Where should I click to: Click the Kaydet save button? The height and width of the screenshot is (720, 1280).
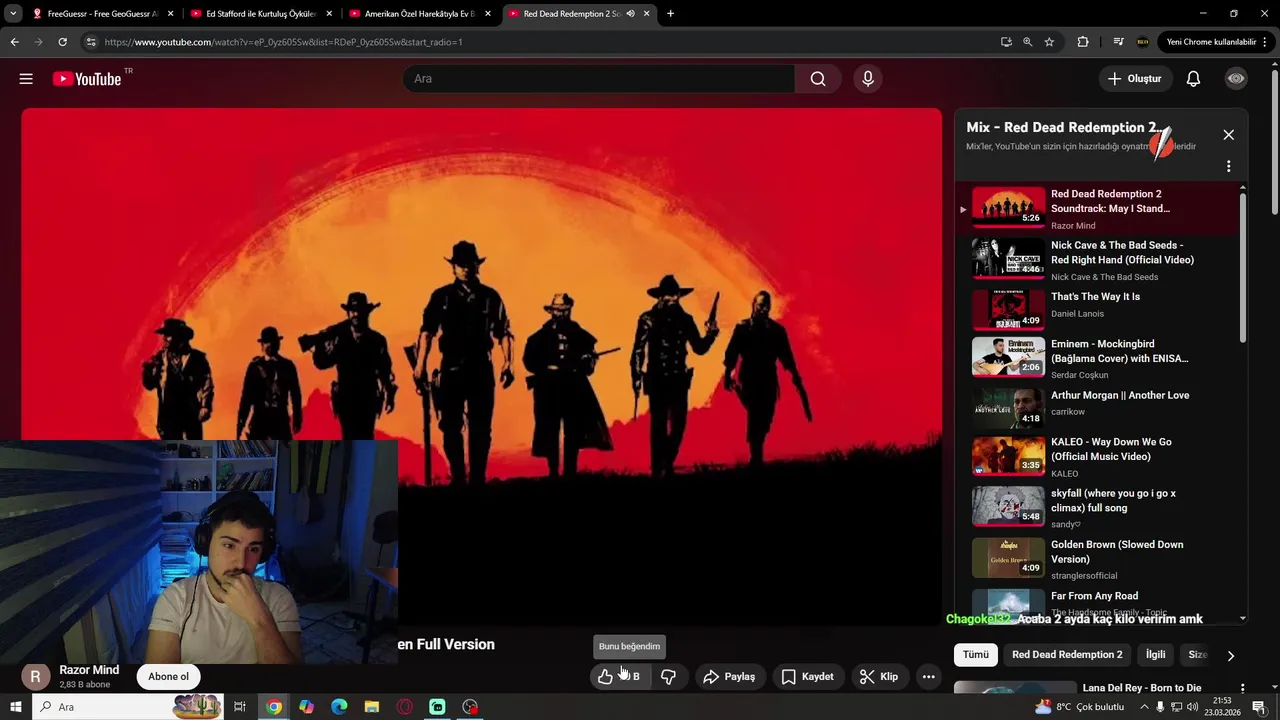pyautogui.click(x=807, y=677)
